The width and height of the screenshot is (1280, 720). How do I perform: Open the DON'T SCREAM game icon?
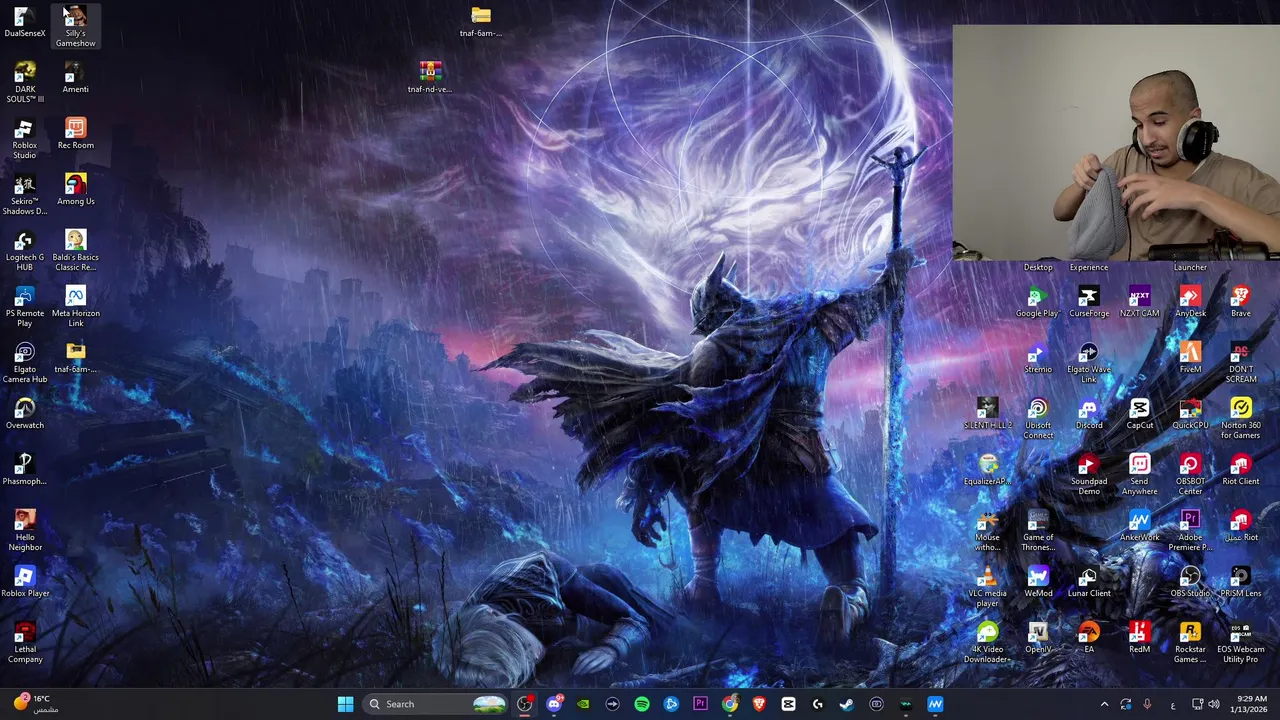click(1240, 362)
